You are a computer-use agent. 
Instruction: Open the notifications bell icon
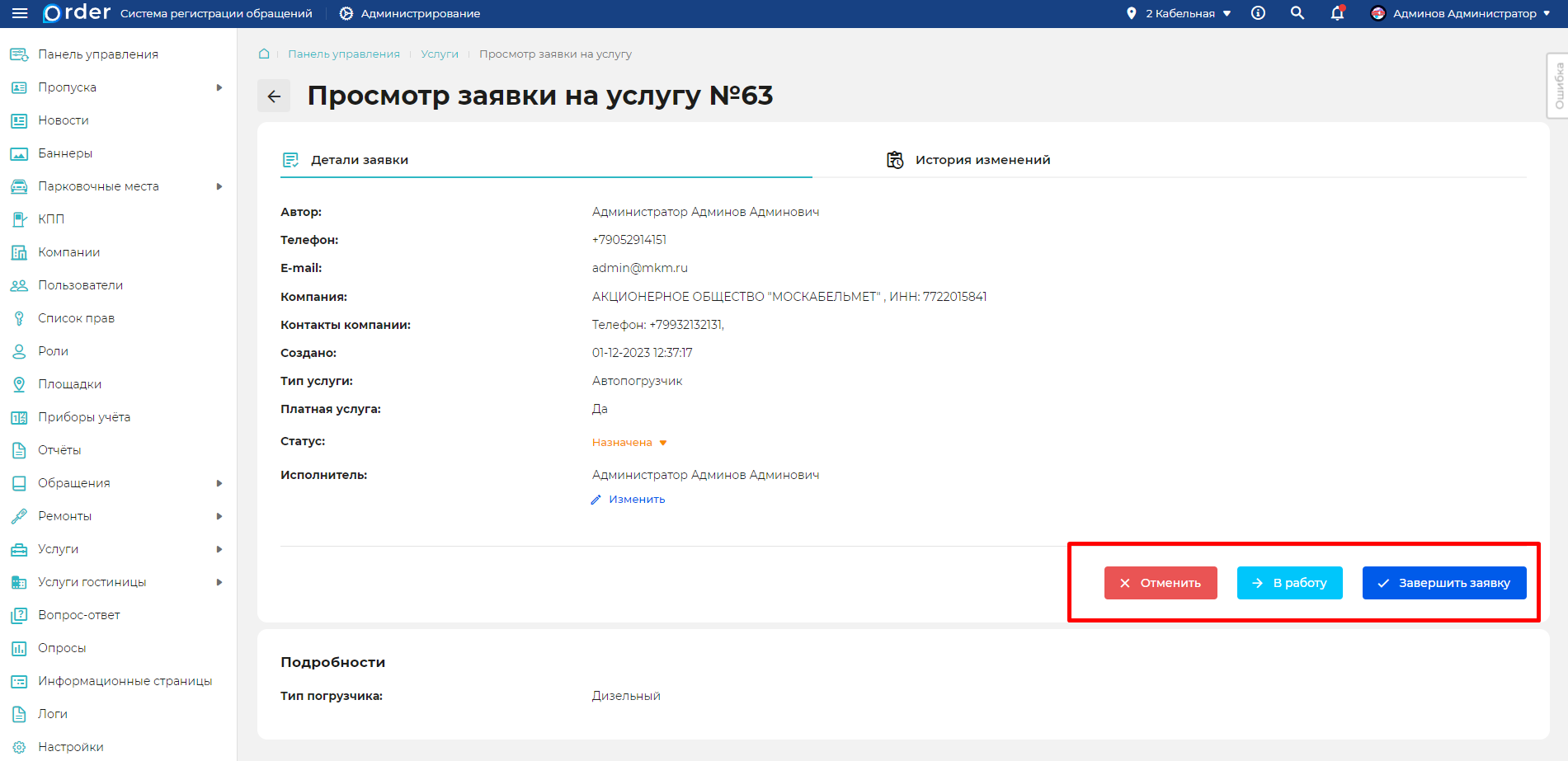(1336, 13)
